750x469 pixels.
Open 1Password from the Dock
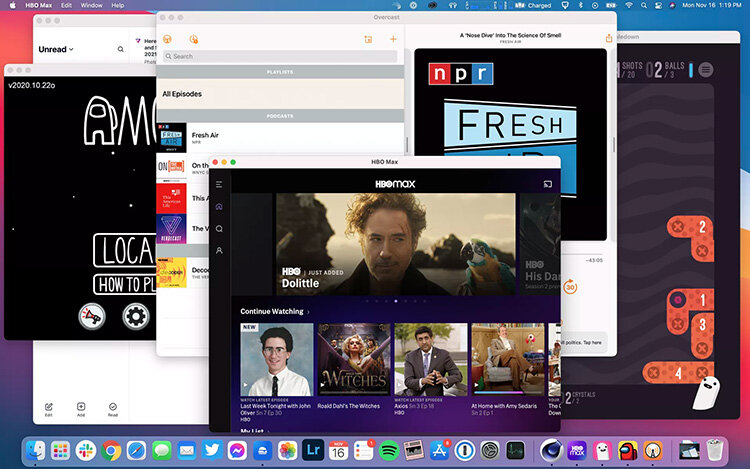464,450
